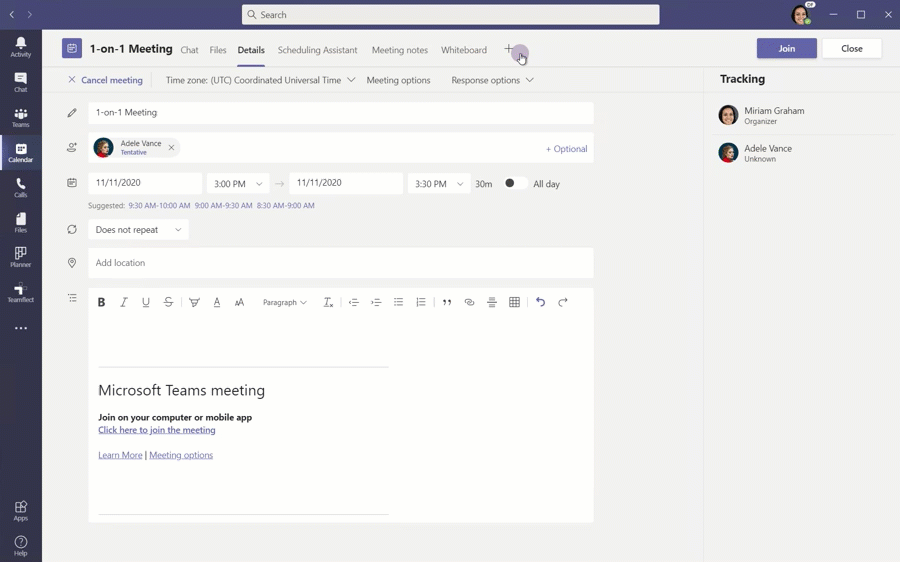Open font color picker
Image resolution: width=900 pixels, height=562 pixels.
(x=217, y=302)
